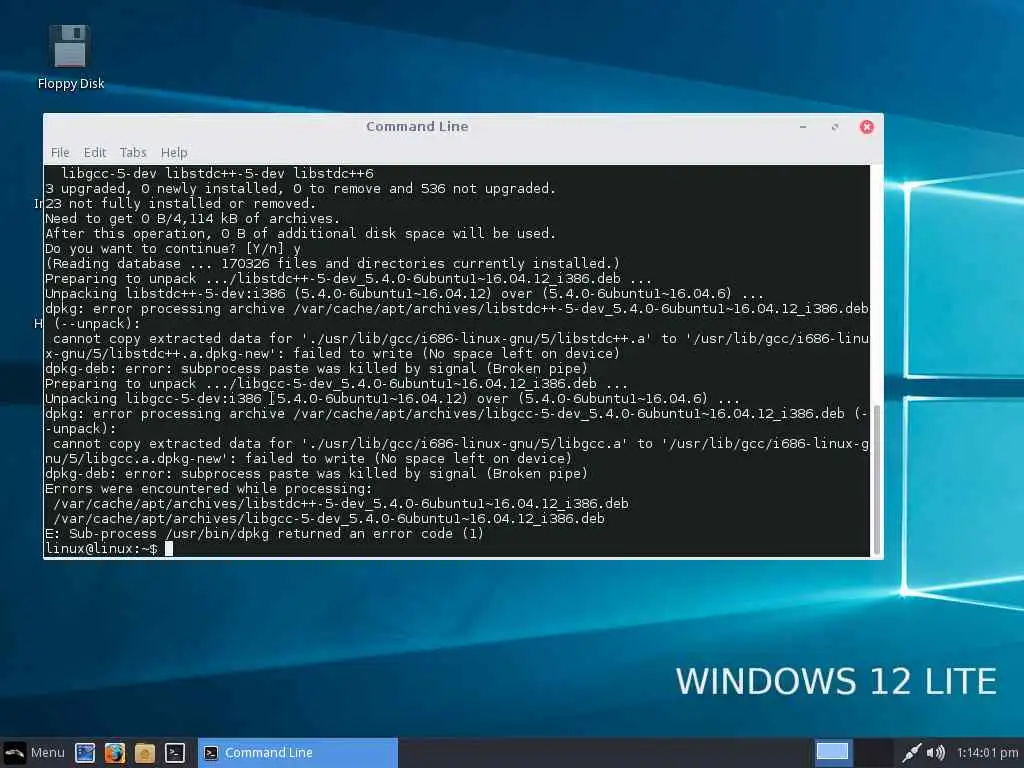Screen dimensions: 1024x768
Task: Open the taskbar Menu start button
Action: (x=34, y=752)
